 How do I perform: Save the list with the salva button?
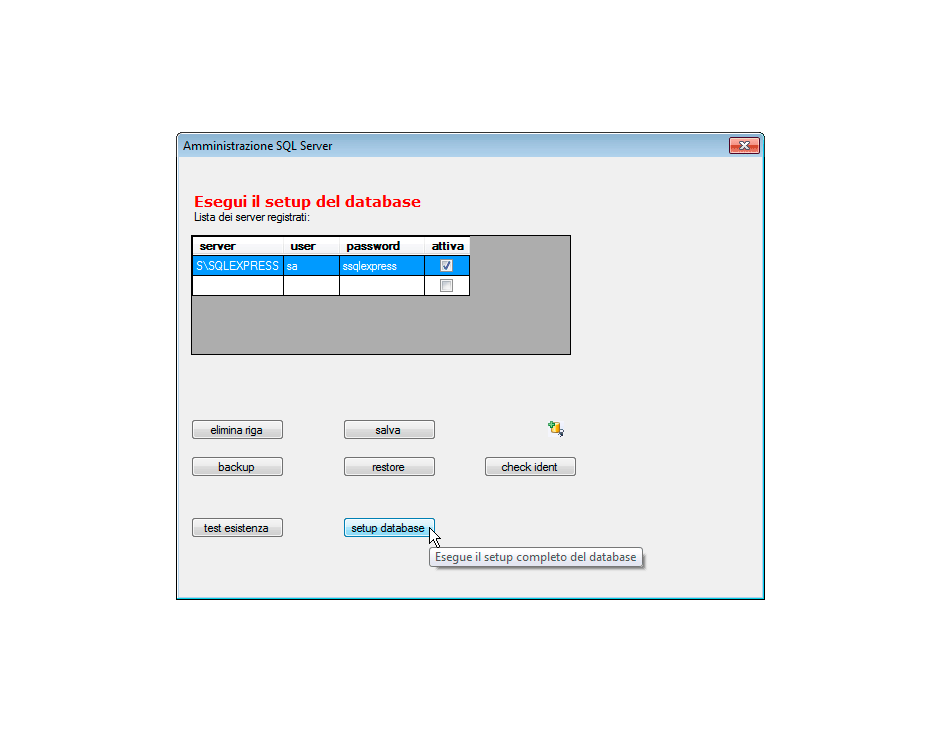[389, 430]
